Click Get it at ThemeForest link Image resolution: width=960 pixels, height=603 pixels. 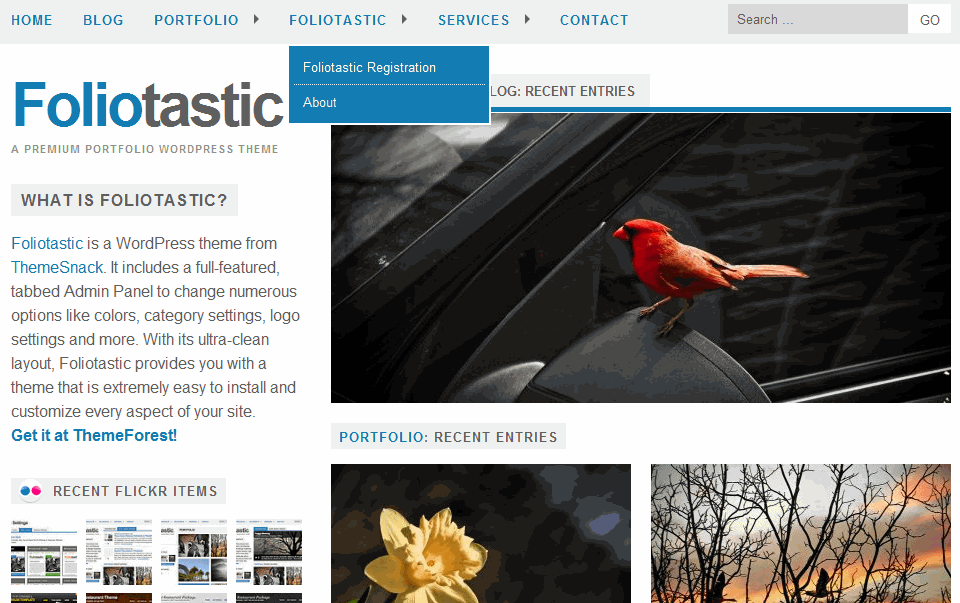94,435
